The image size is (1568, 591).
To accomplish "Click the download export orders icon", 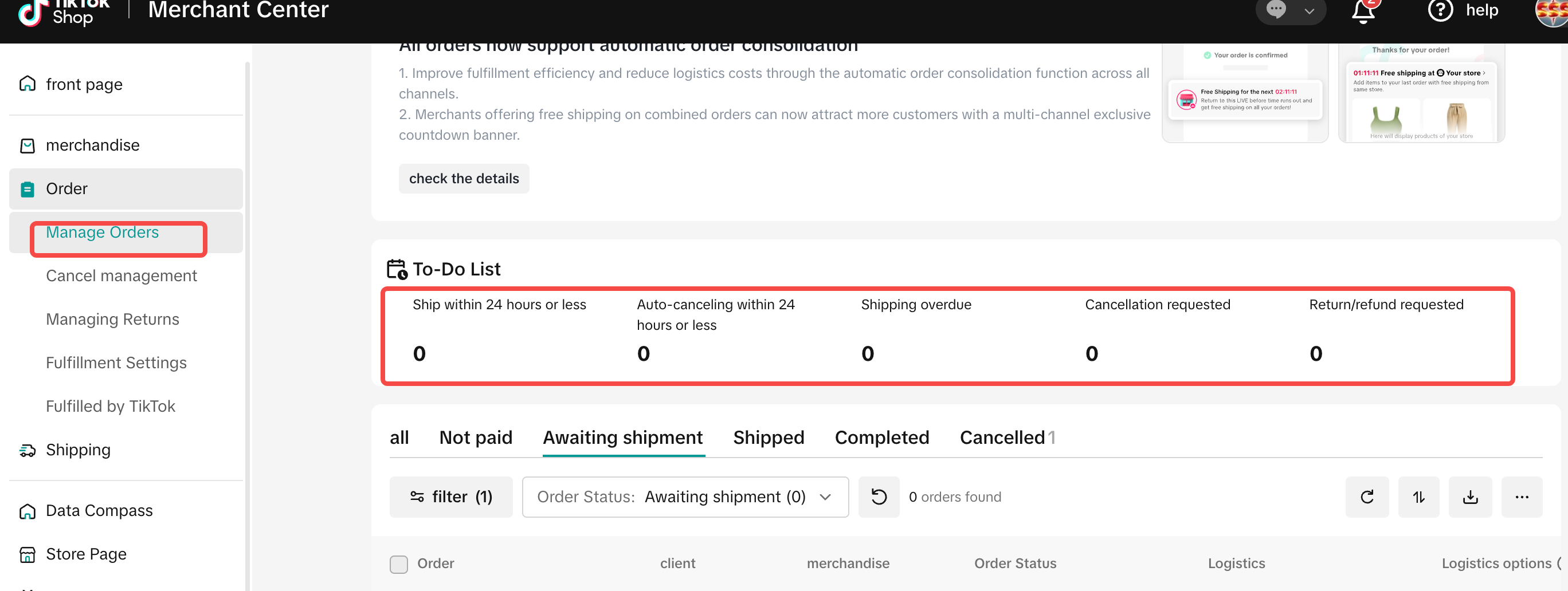I will click(x=1470, y=497).
